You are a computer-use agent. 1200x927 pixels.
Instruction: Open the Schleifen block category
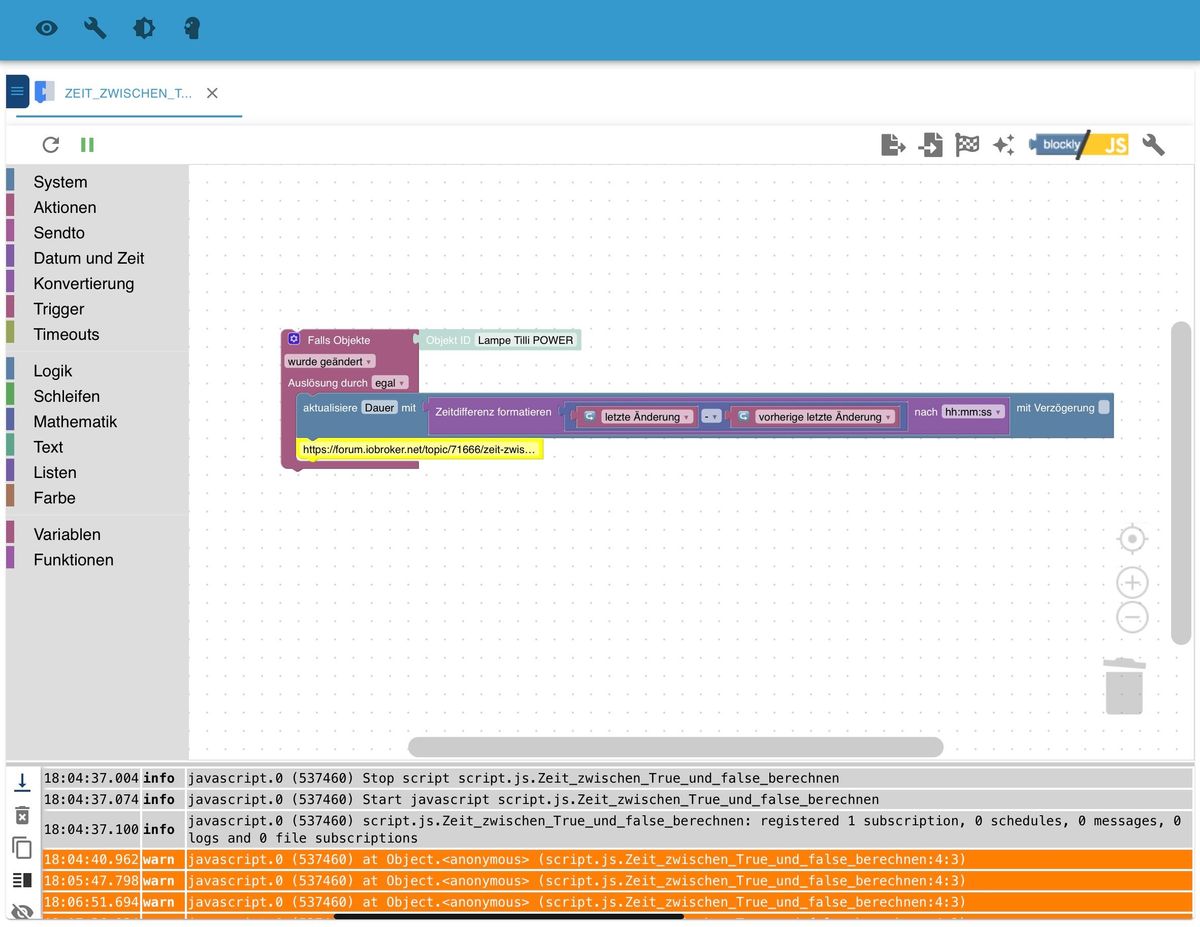pos(66,396)
